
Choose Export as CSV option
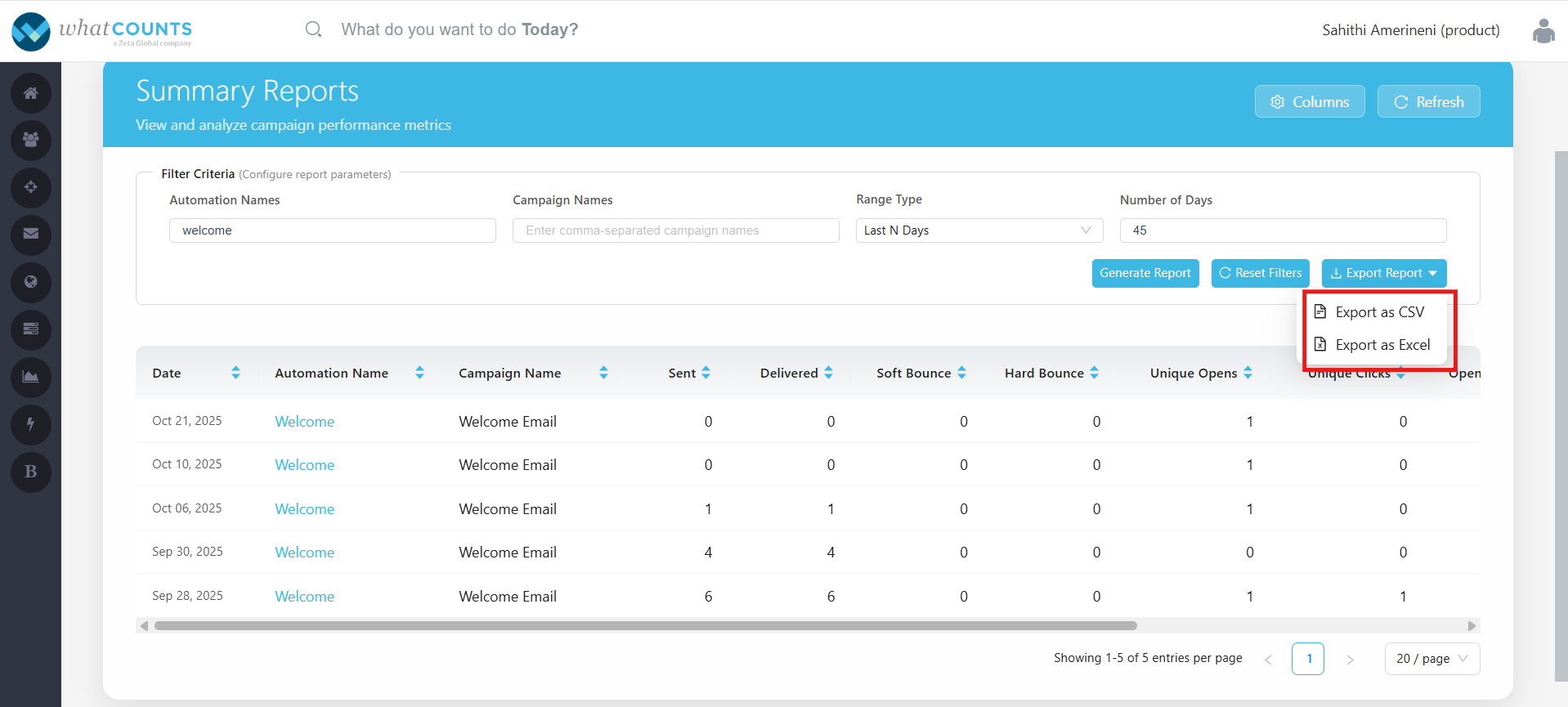point(1378,312)
